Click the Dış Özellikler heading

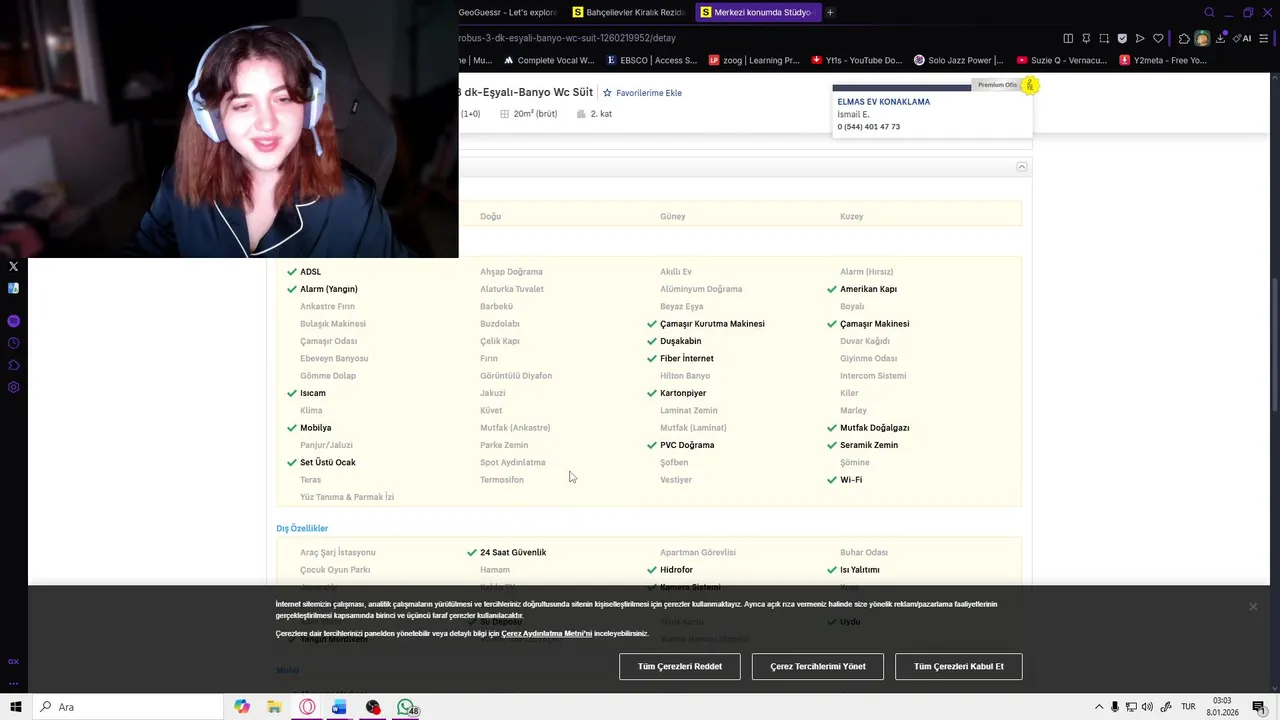[x=302, y=528]
